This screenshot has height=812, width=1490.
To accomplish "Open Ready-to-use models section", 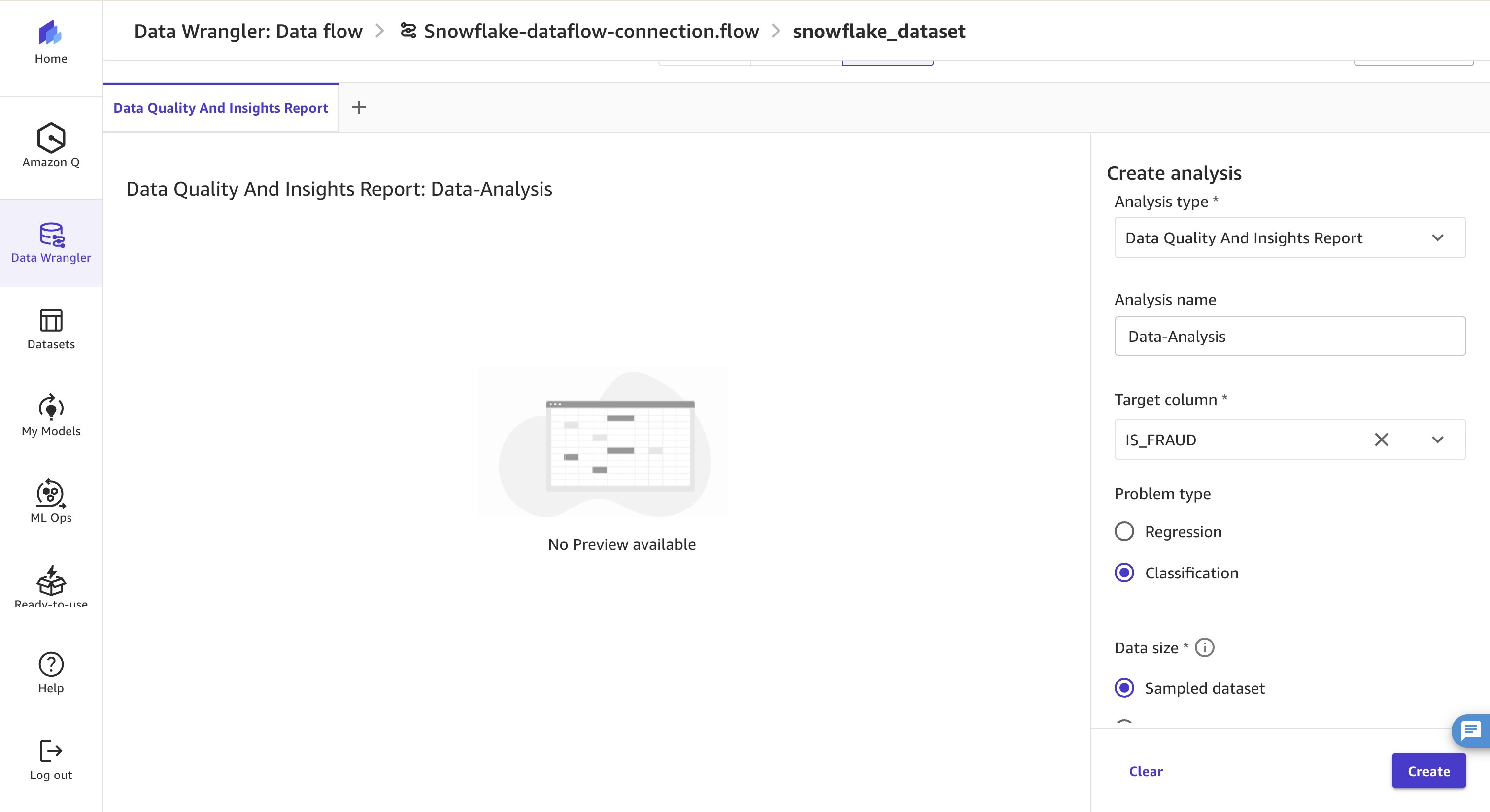I will 51,586.
